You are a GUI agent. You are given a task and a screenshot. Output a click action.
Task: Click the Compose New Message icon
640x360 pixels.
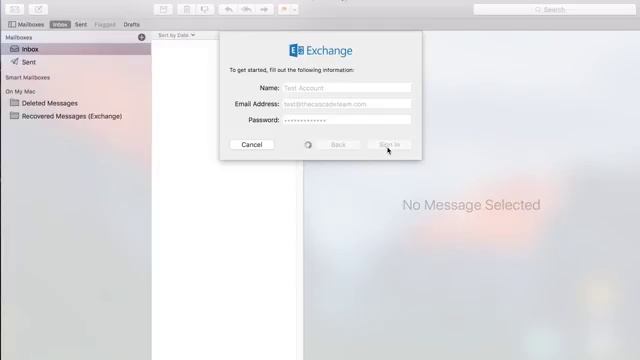[38, 9]
